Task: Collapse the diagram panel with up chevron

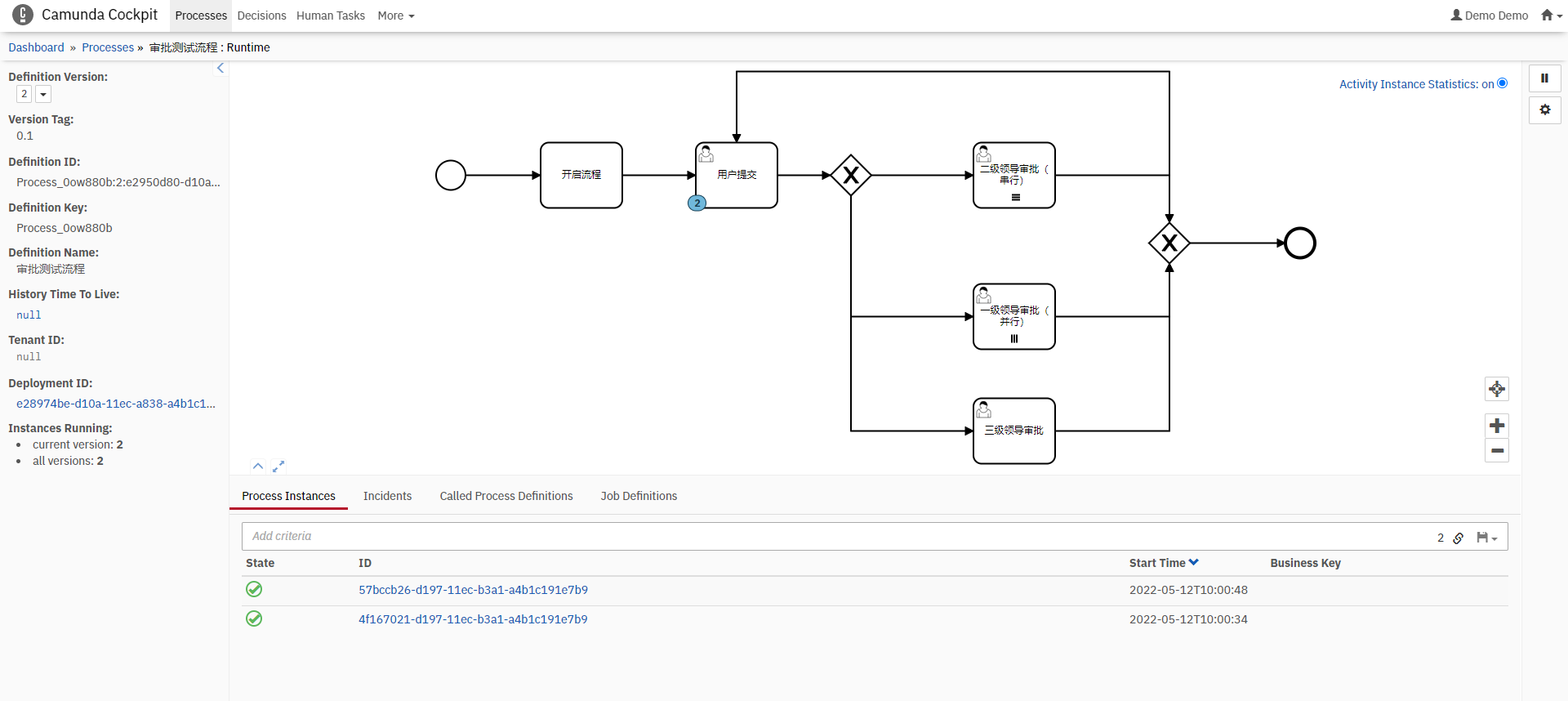Action: click(x=258, y=467)
